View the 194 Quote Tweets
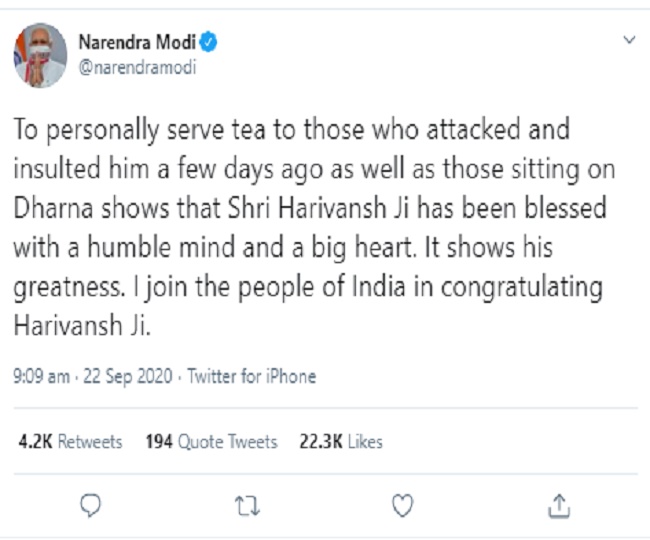The height and width of the screenshot is (540, 650). pos(211,441)
